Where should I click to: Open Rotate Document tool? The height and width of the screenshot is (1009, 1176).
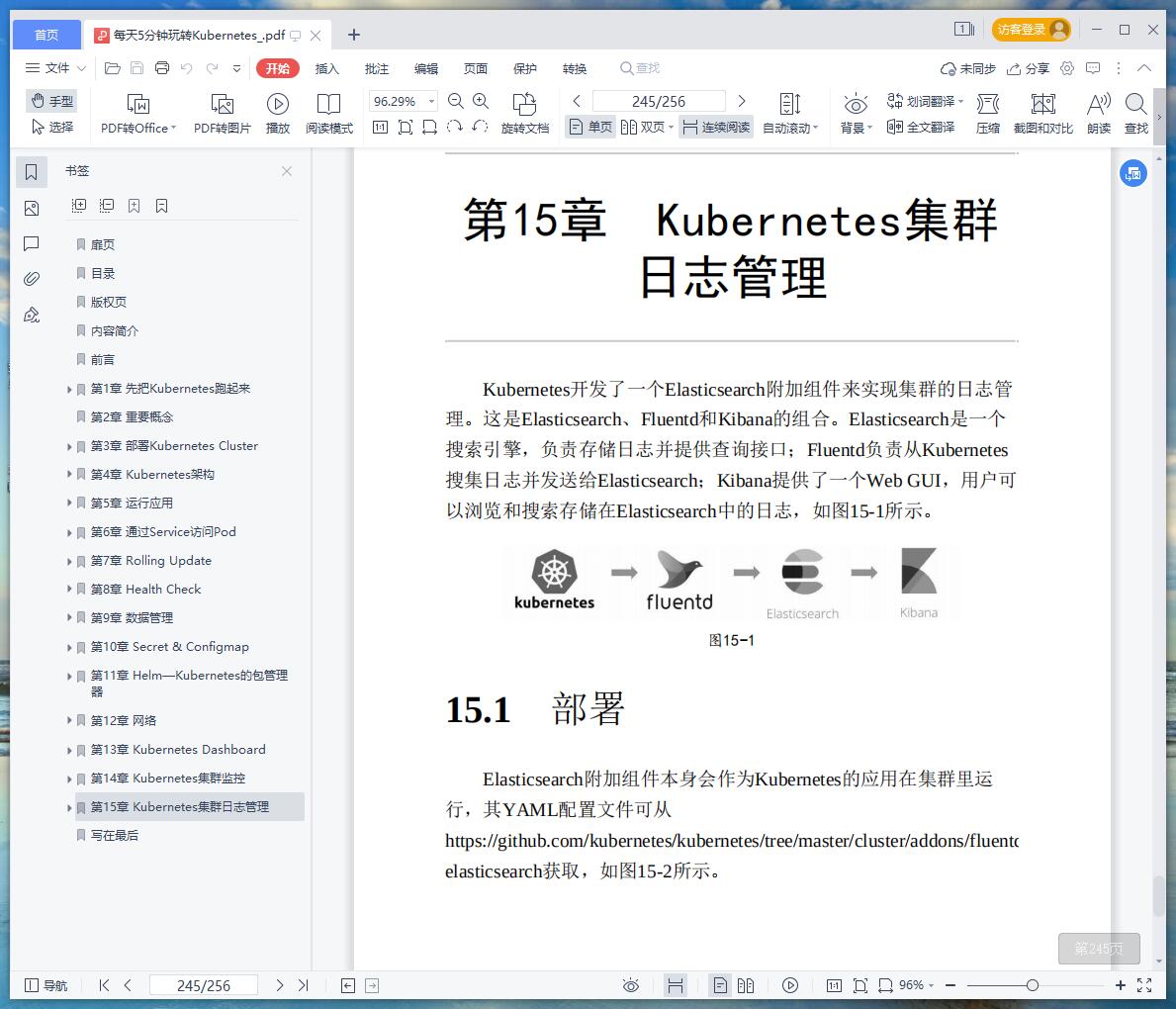pos(524,114)
